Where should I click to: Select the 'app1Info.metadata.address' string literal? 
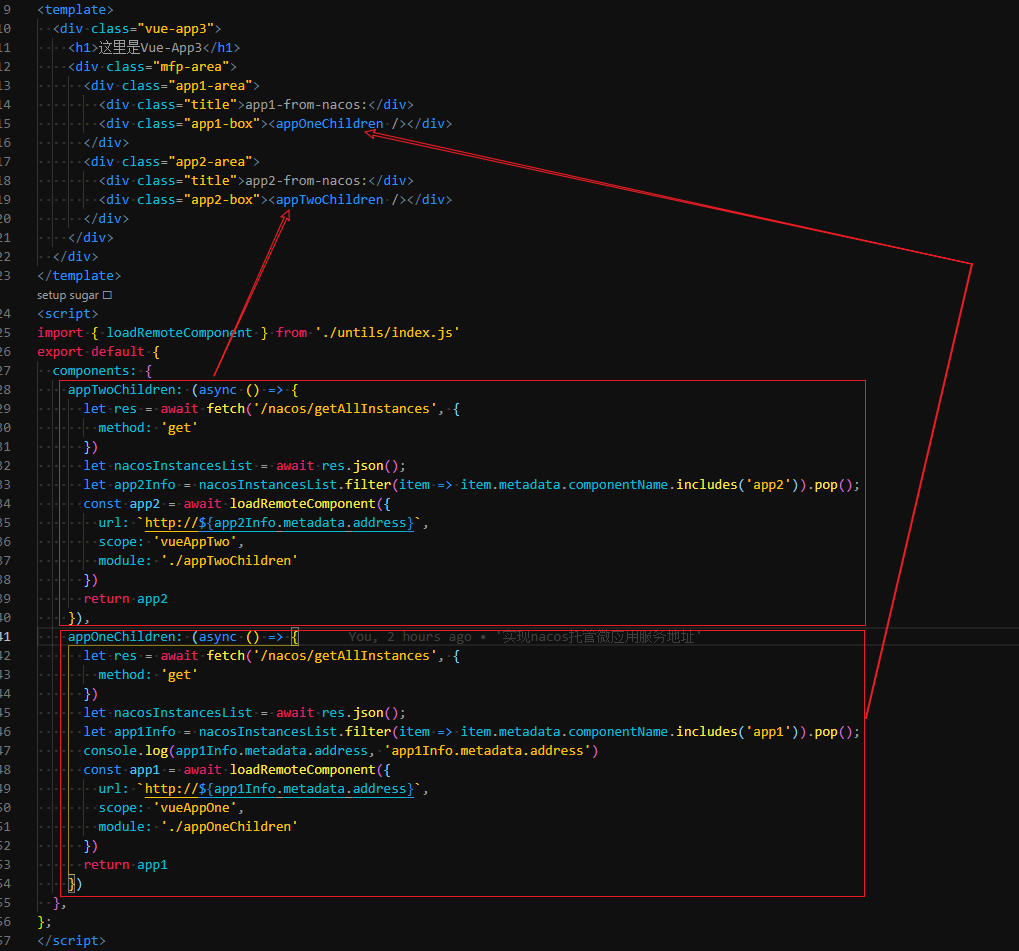click(x=487, y=751)
